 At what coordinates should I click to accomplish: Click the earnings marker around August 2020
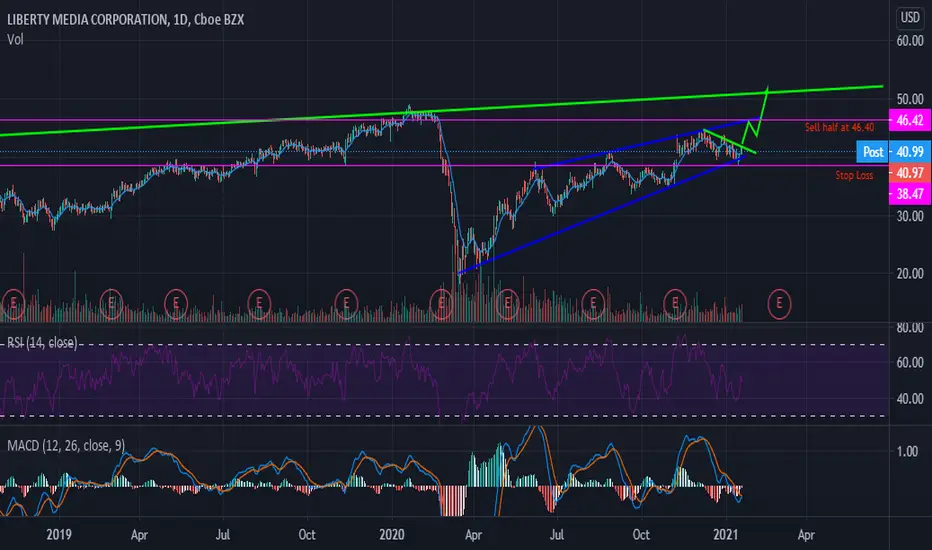[x=593, y=304]
